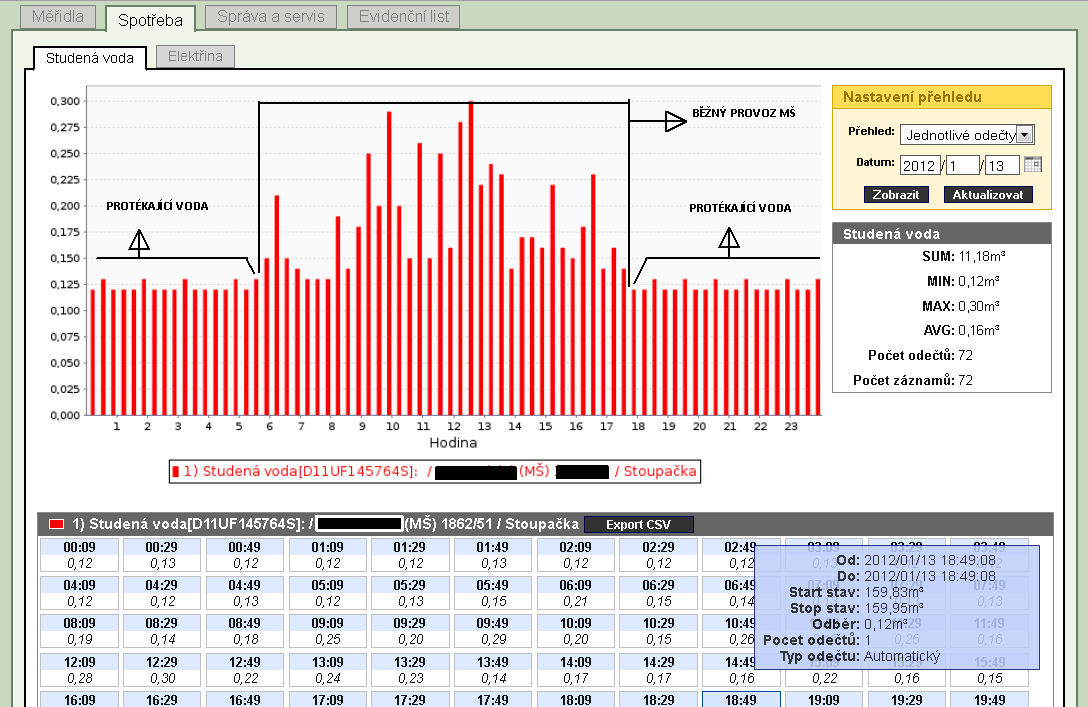
Task: Click the month field showing 1
Action: [x=962, y=165]
